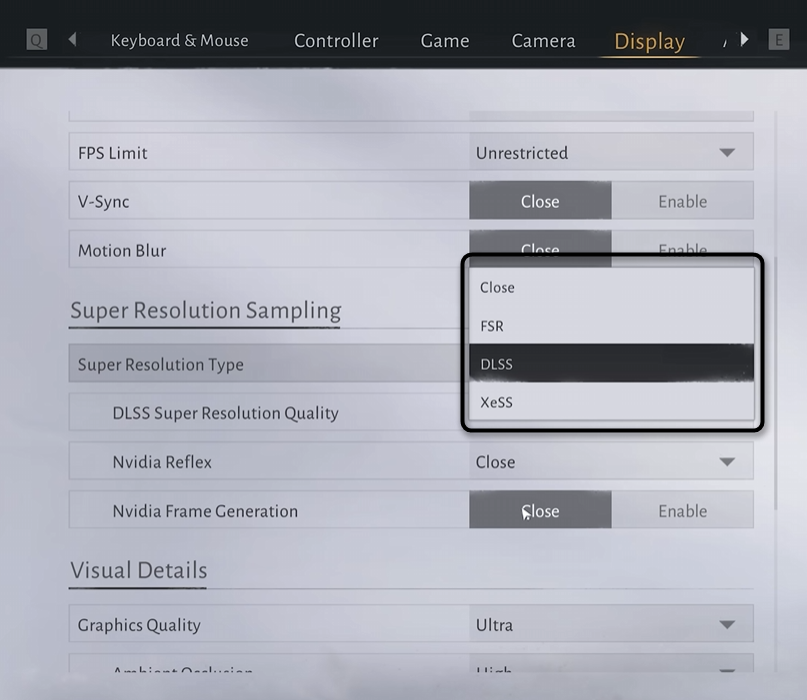Expand the FPS Limit dropdown arrow
Image resolution: width=807 pixels, height=700 pixels.
pyautogui.click(x=727, y=152)
